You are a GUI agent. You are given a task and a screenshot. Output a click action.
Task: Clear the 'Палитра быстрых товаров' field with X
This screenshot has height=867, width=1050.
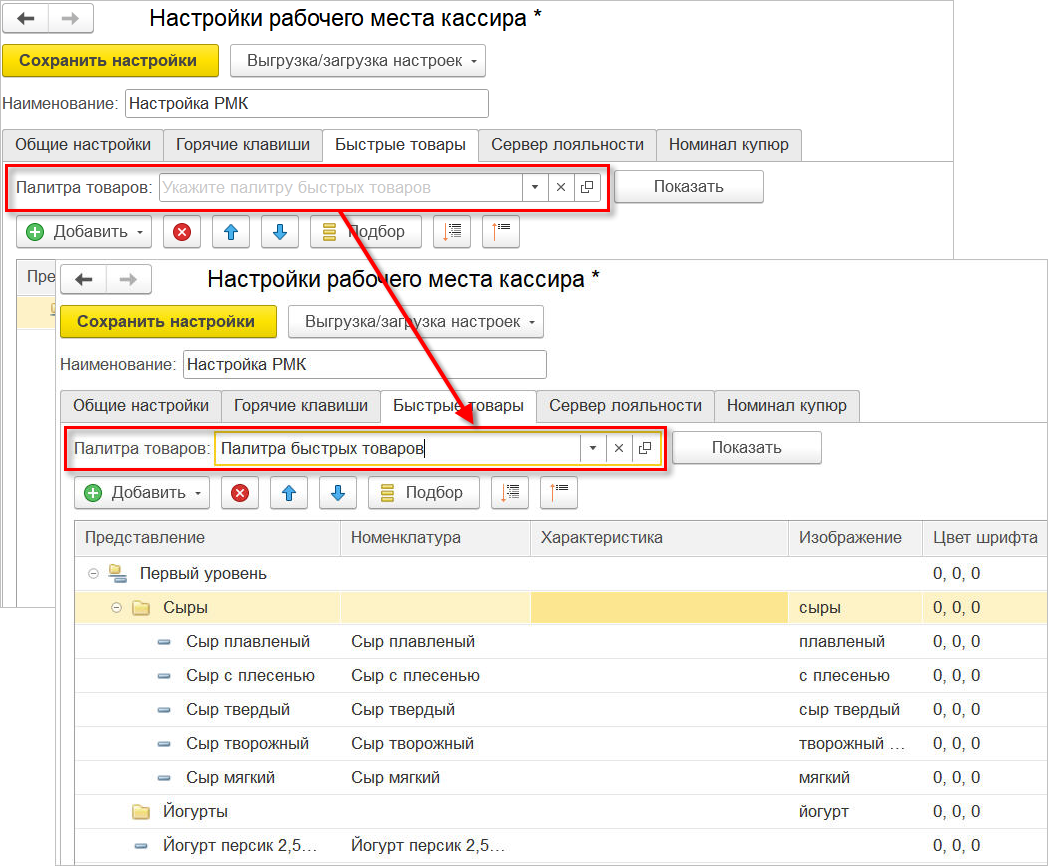coord(618,448)
